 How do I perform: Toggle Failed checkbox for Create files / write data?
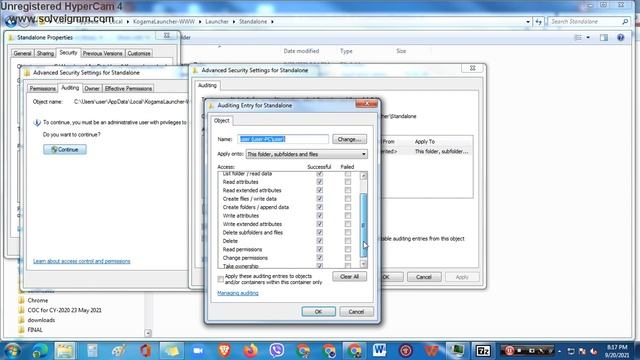(x=348, y=199)
